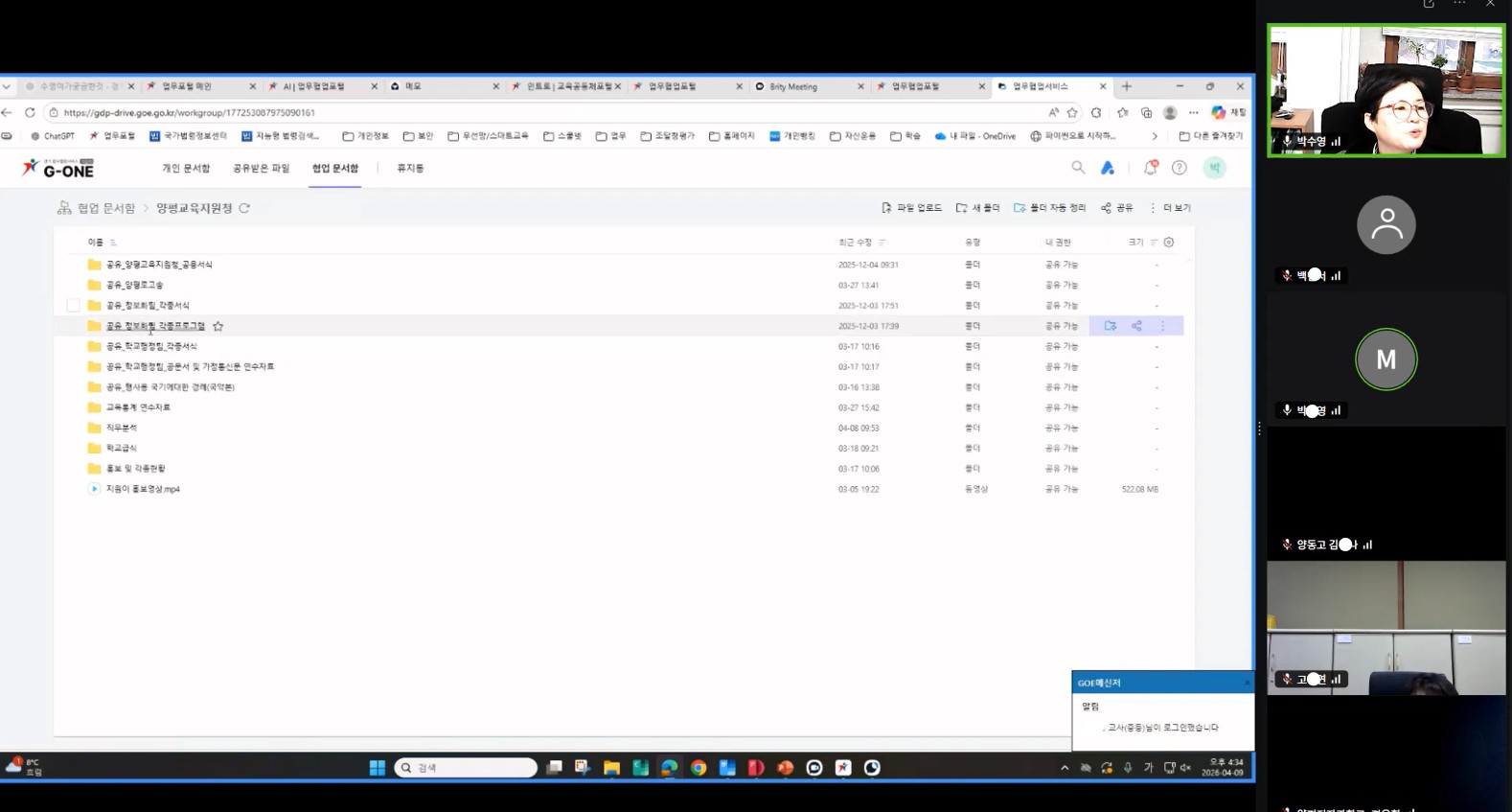The height and width of the screenshot is (812, 1512).
Task: Select 박수영 video thumbnail
Action: point(1386,90)
